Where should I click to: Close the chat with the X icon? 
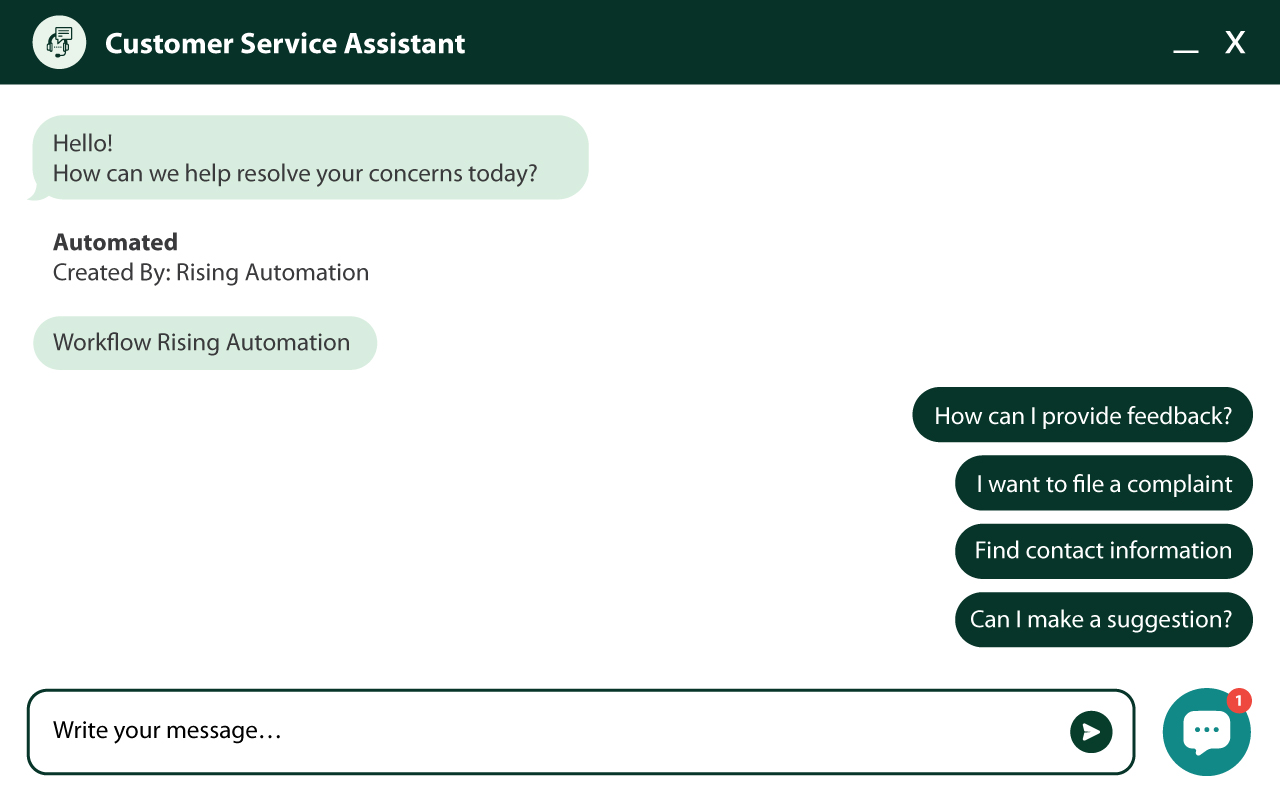pos(1235,43)
